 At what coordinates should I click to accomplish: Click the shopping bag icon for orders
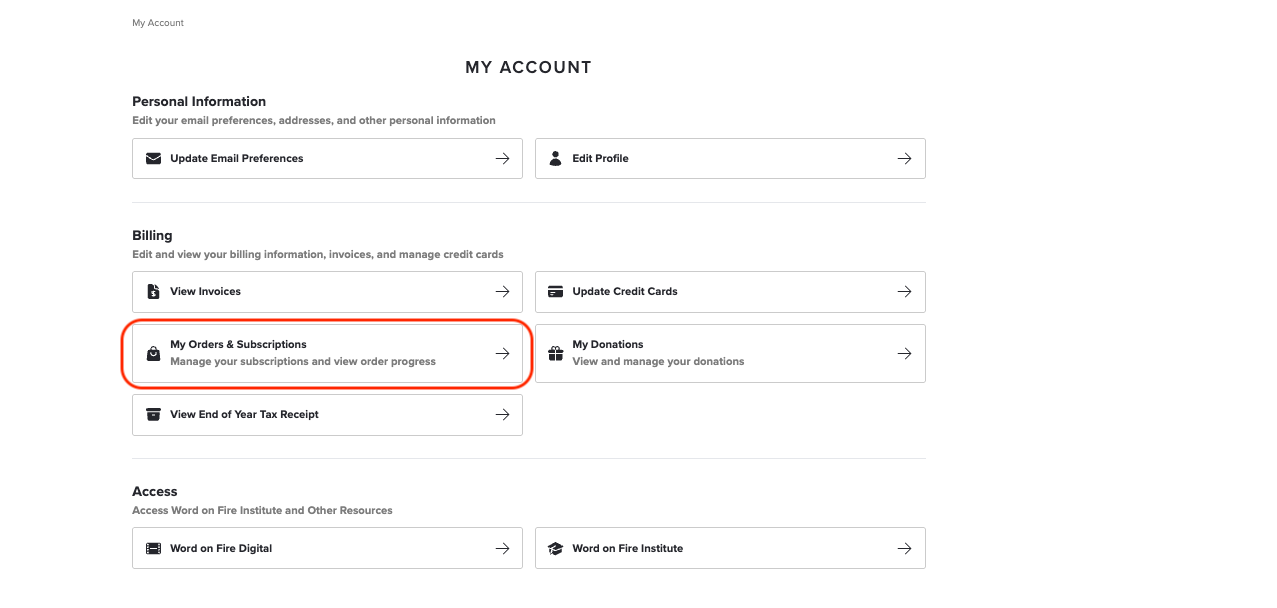[153, 353]
